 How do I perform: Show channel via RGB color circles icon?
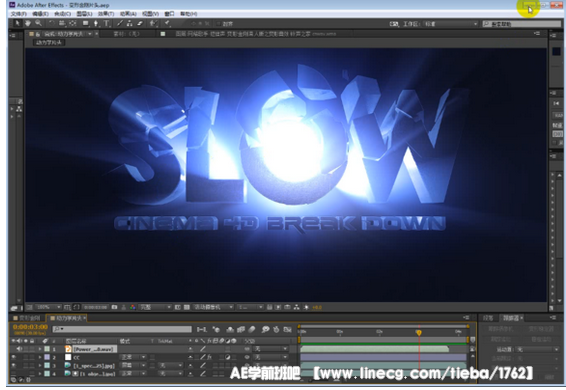[132, 307]
